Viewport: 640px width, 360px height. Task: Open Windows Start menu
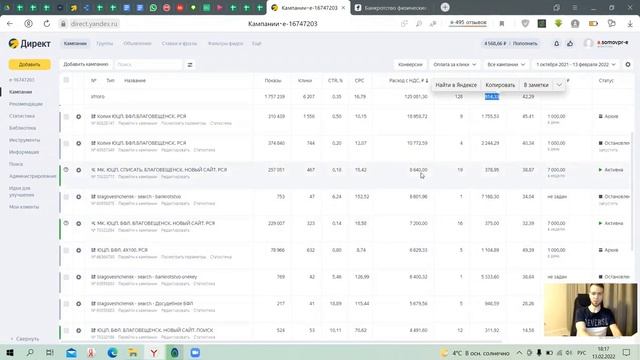(10, 352)
